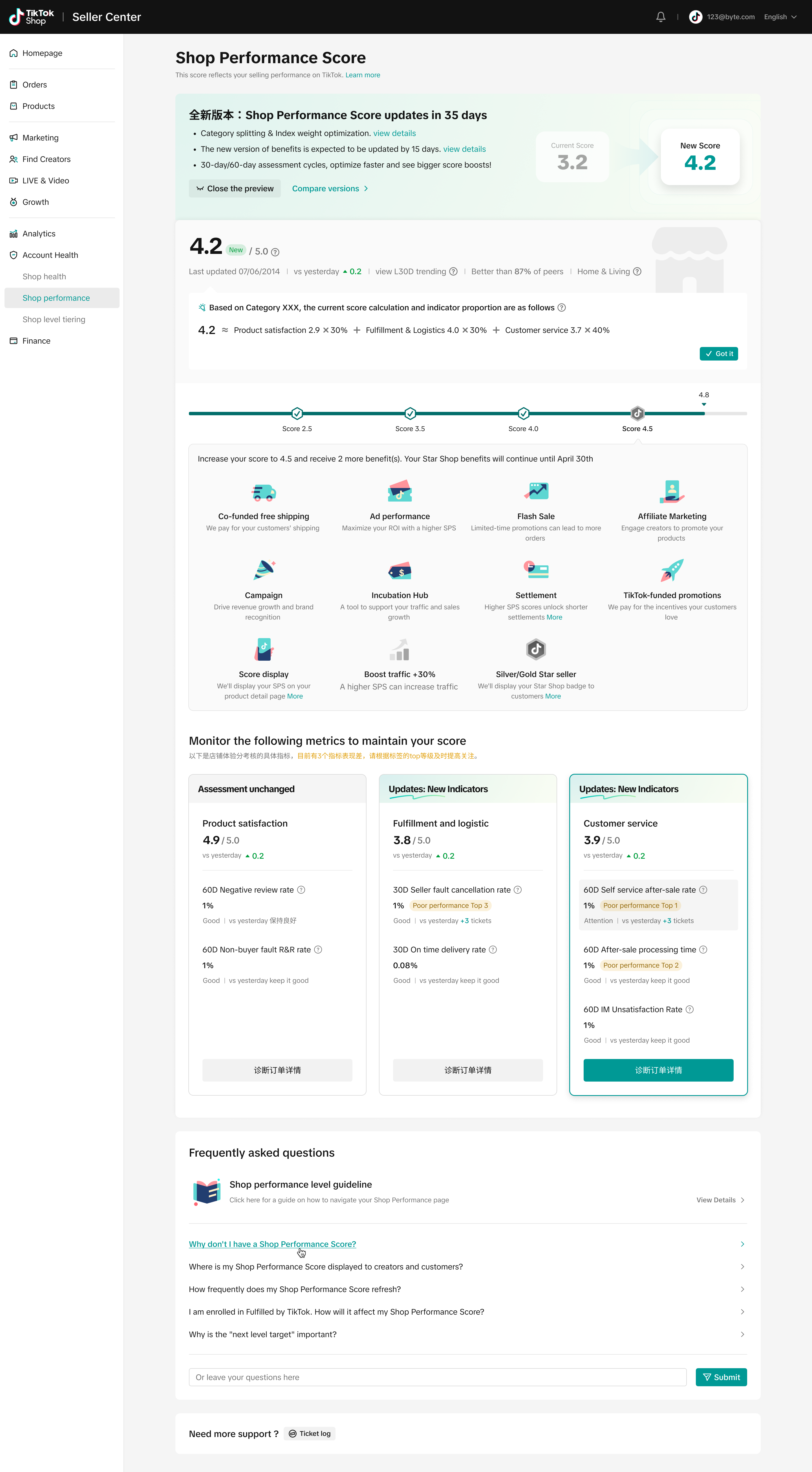
Task: Focus the leave your questions input field
Action: pos(437,1377)
